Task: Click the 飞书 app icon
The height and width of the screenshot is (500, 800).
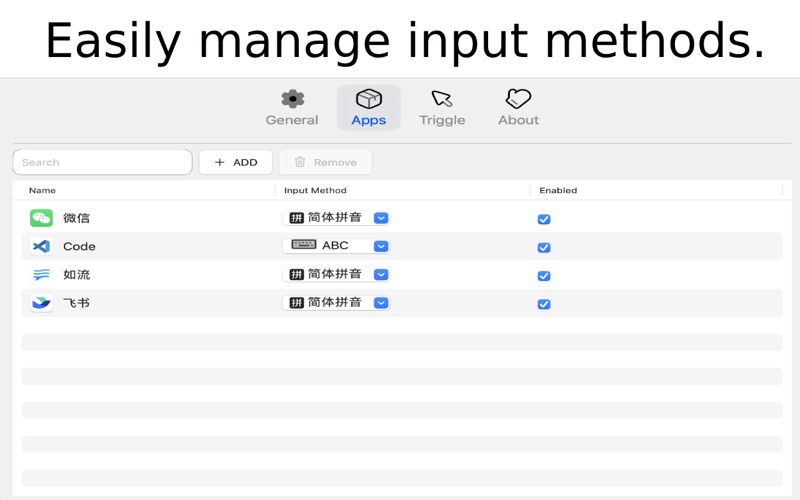Action: tap(41, 303)
